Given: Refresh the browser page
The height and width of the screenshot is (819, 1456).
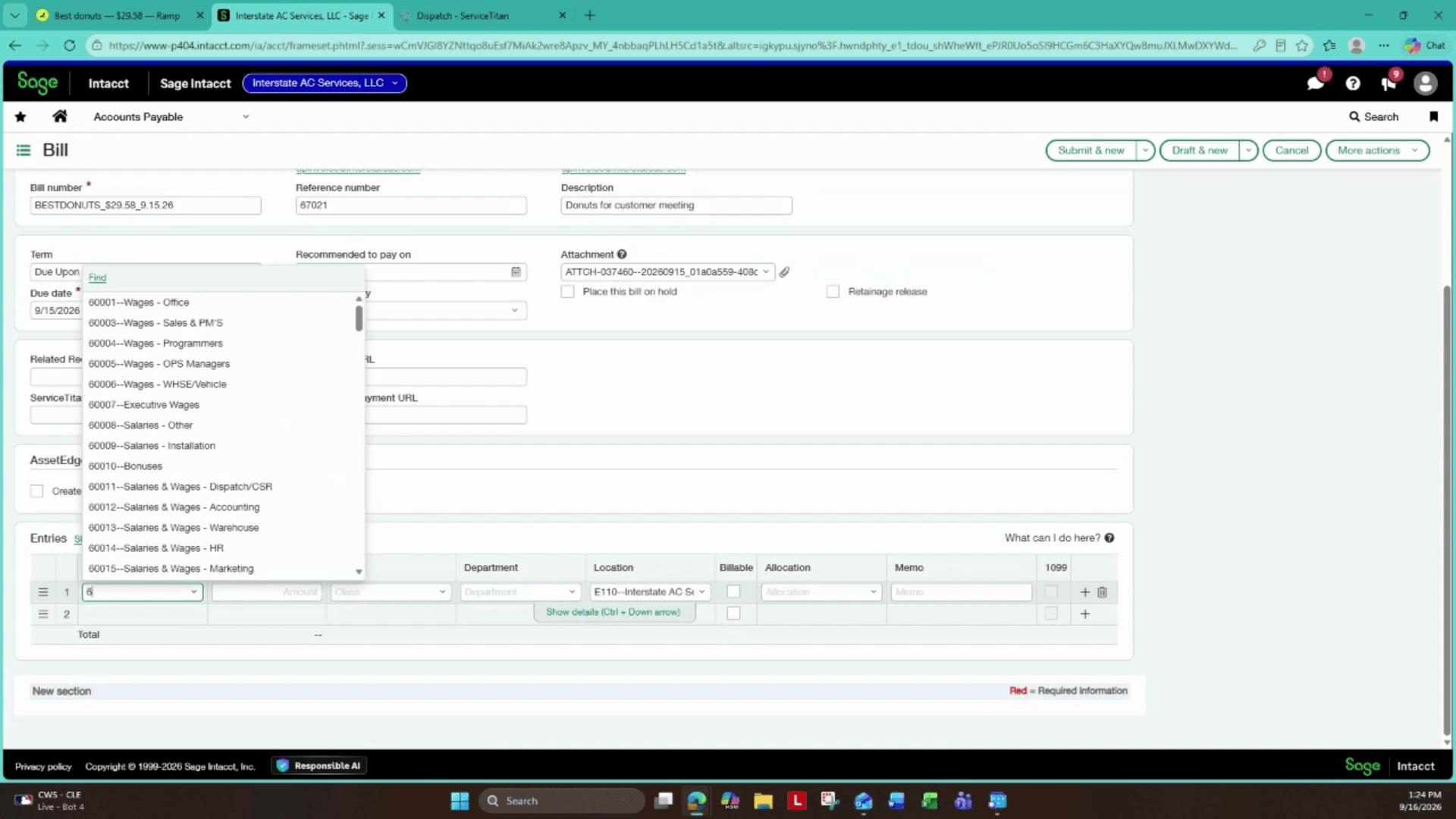Looking at the screenshot, I should pos(69,45).
